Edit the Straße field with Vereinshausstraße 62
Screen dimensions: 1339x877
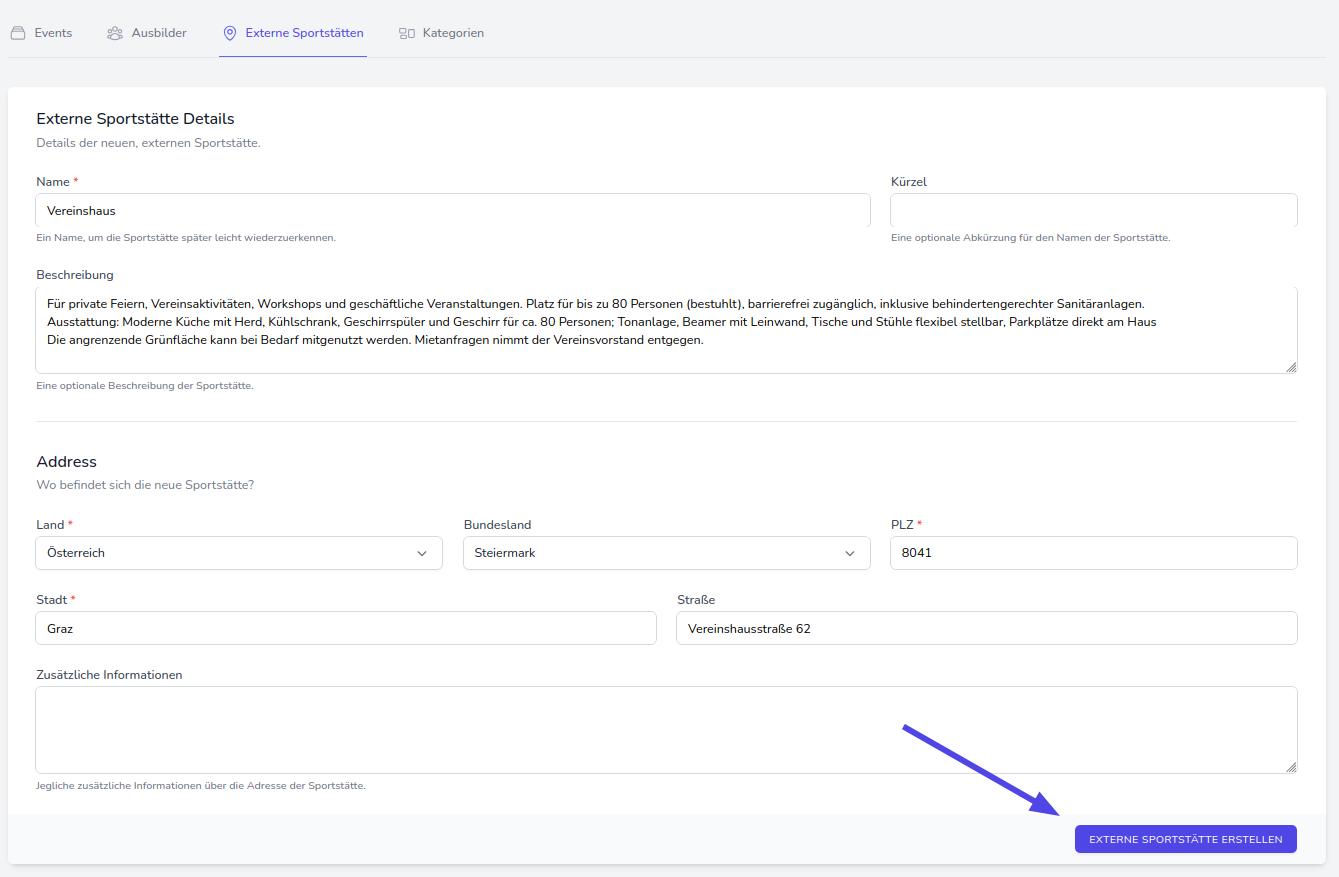tap(986, 628)
